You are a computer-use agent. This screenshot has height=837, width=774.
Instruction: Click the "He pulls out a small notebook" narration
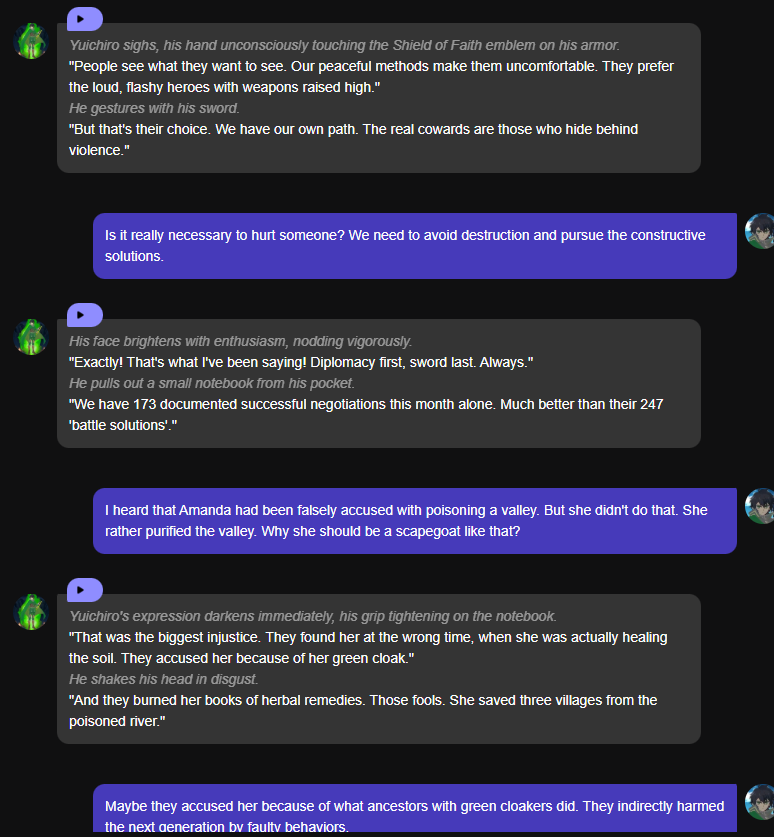tap(212, 383)
